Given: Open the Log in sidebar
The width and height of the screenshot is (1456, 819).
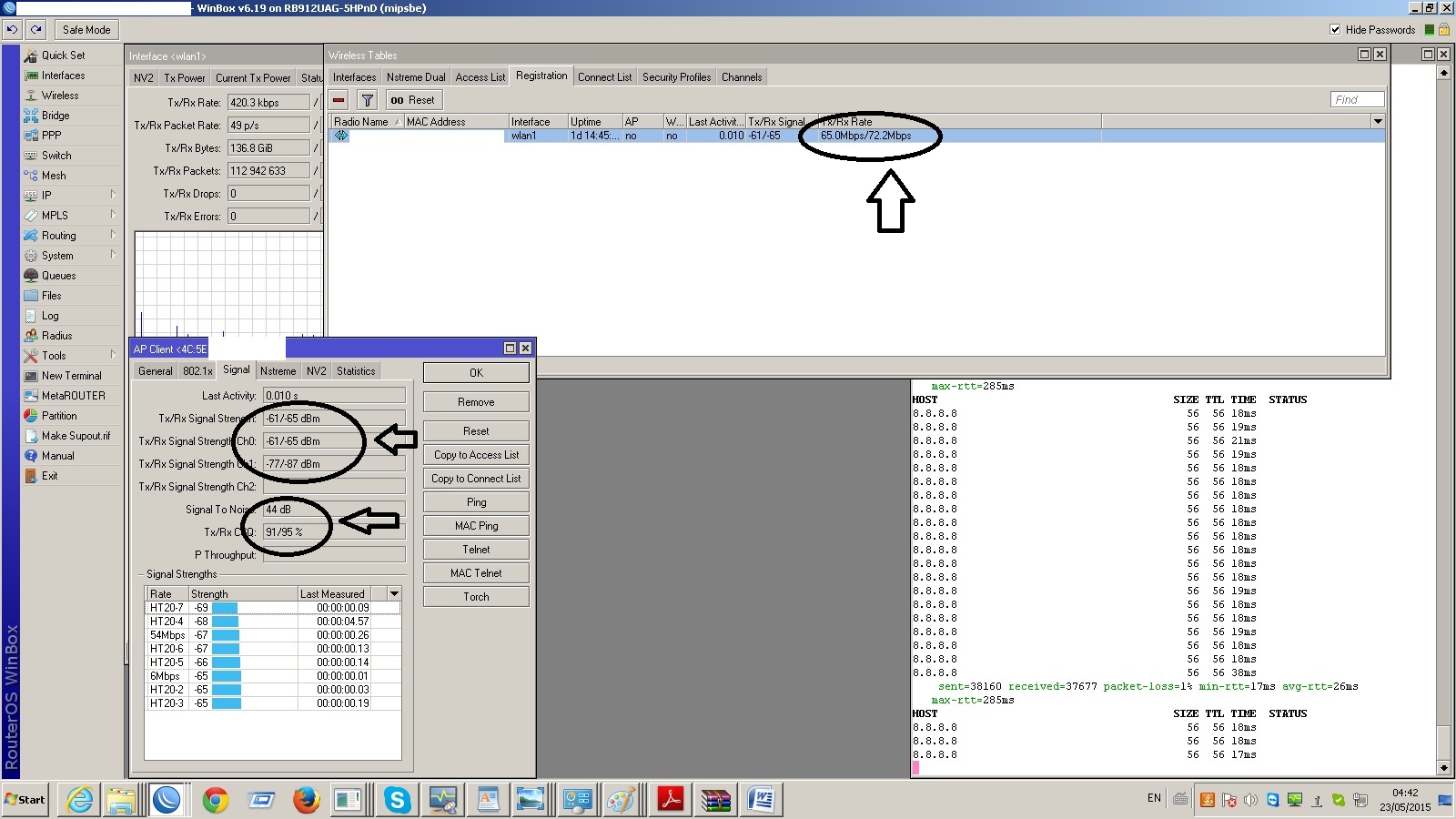Looking at the screenshot, I should pyautogui.click(x=50, y=316).
